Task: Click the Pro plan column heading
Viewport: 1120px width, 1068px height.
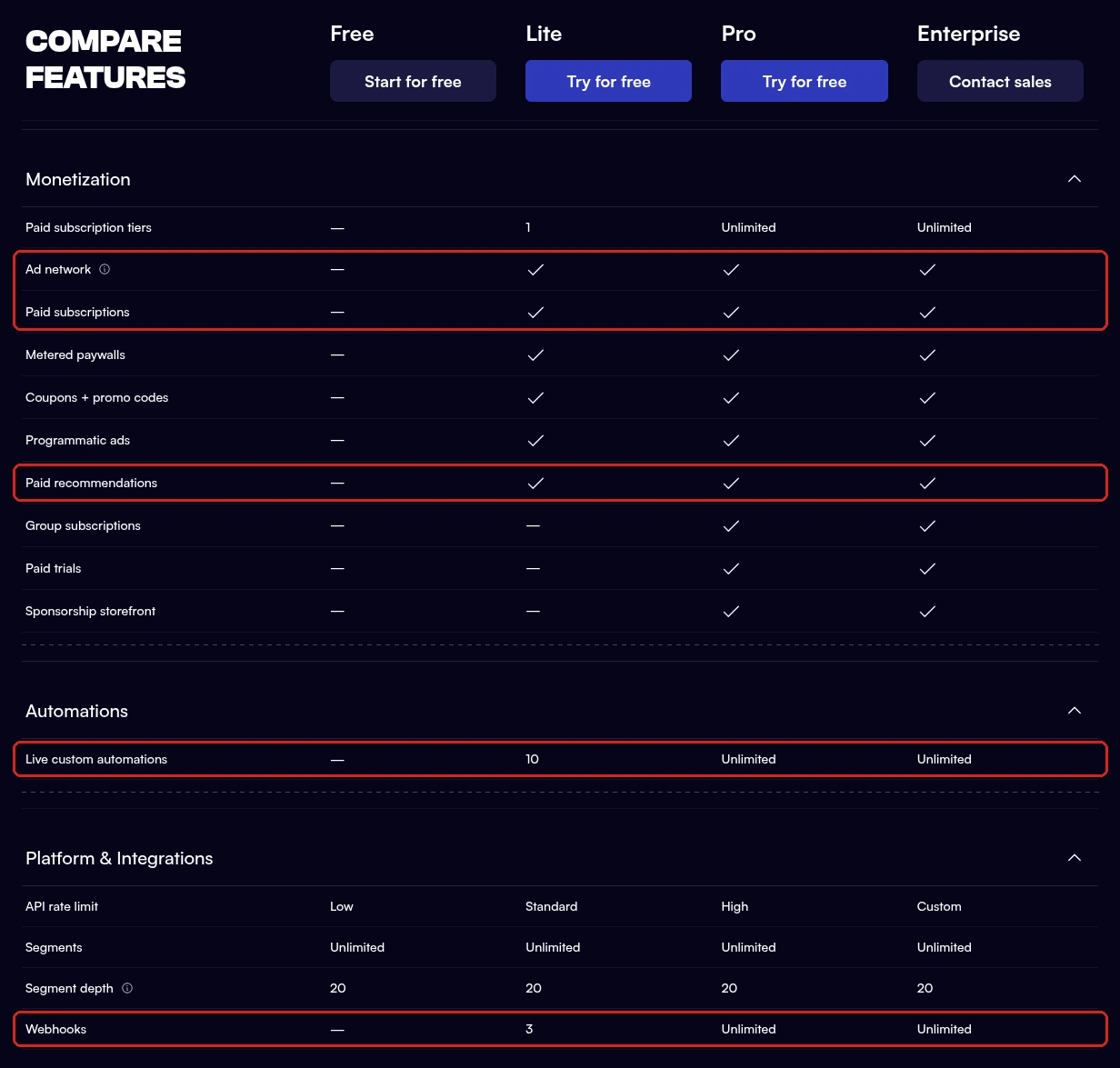Action: coord(738,35)
